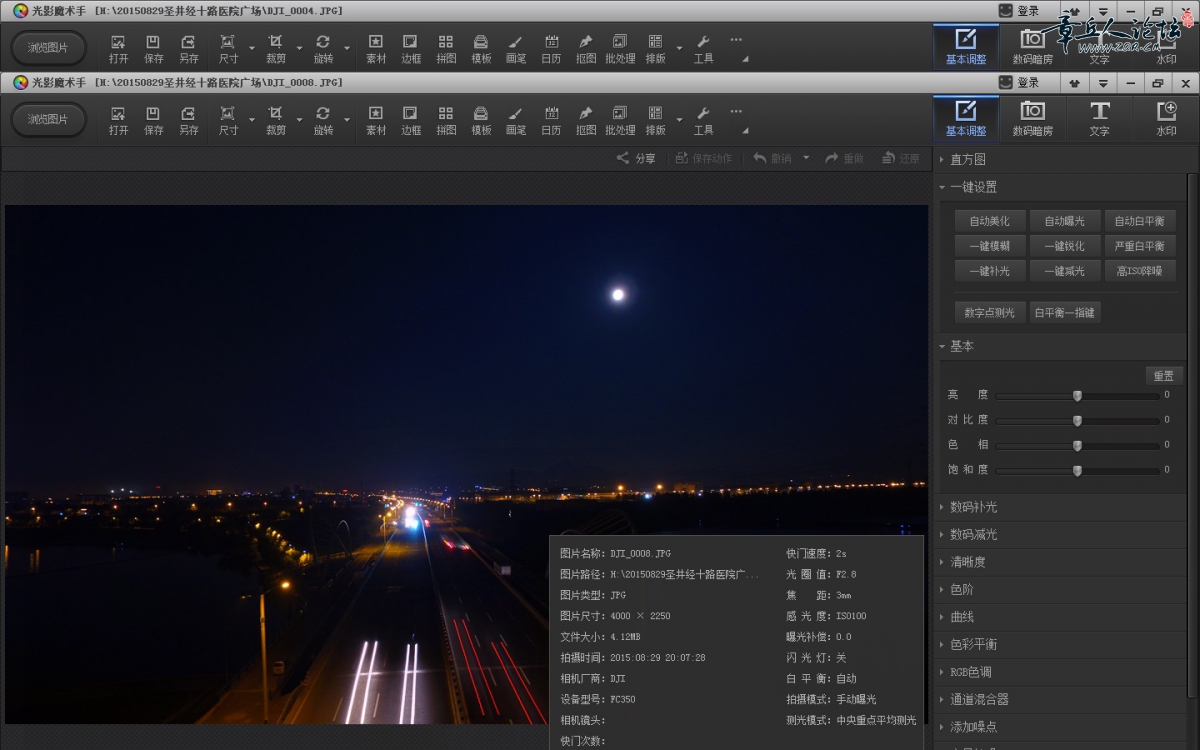Adjust the 饱和度 saturation slider
The height and width of the screenshot is (750, 1200).
click(x=1077, y=470)
